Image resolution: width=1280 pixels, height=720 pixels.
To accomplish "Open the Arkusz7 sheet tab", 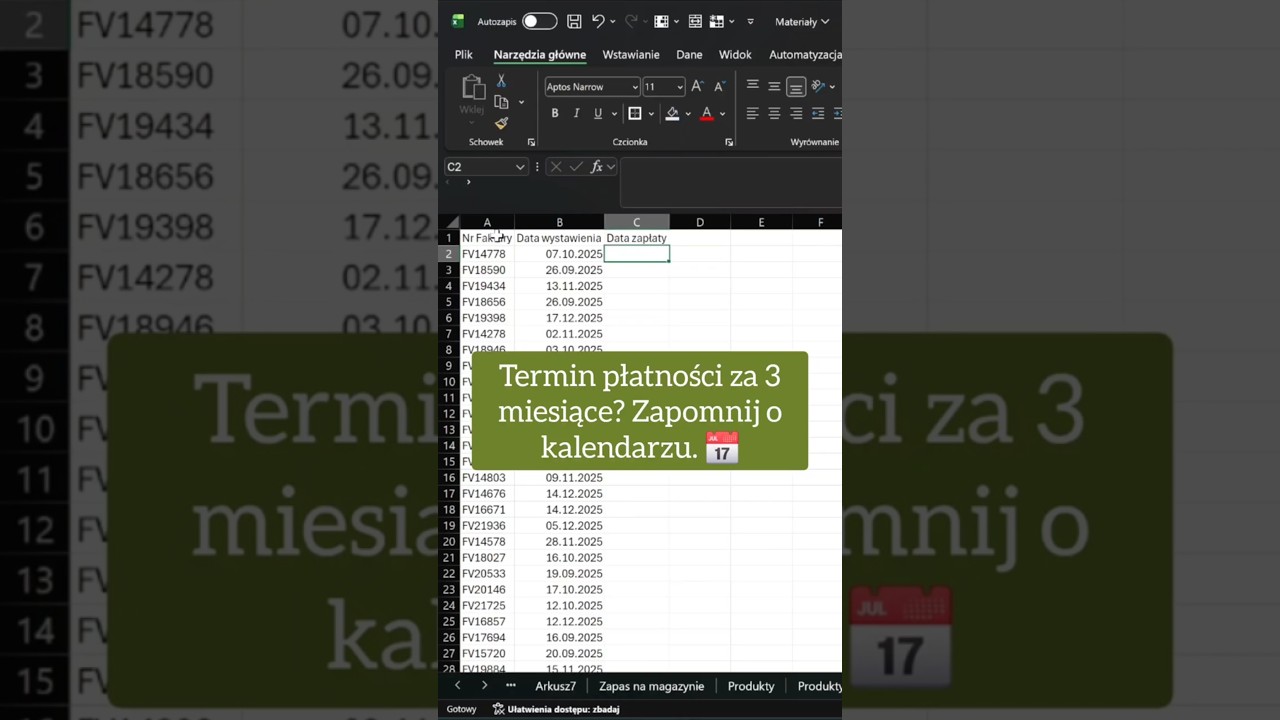I will [x=555, y=686].
